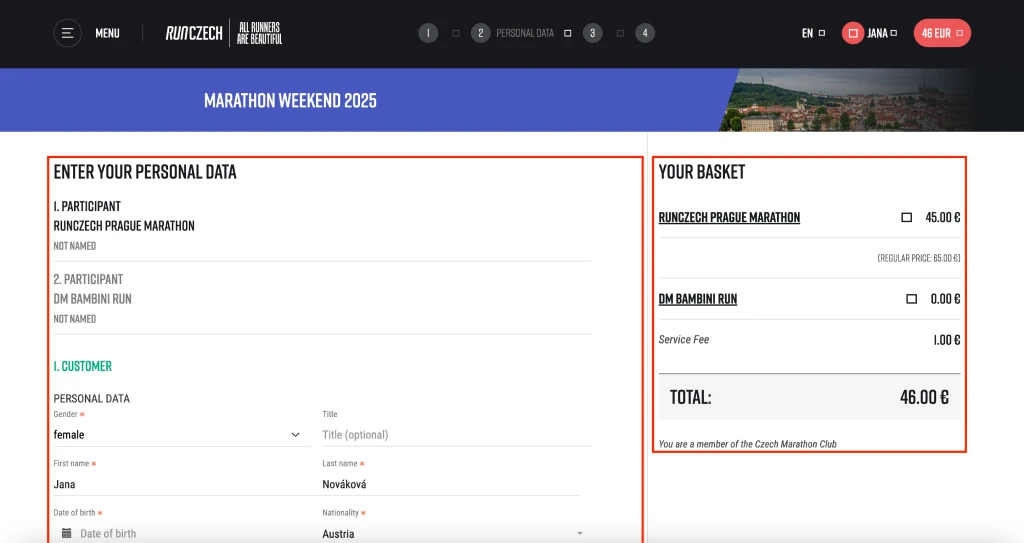The height and width of the screenshot is (543, 1024).
Task: Select 2. Participant DM Bambini Run row
Action: [323, 299]
